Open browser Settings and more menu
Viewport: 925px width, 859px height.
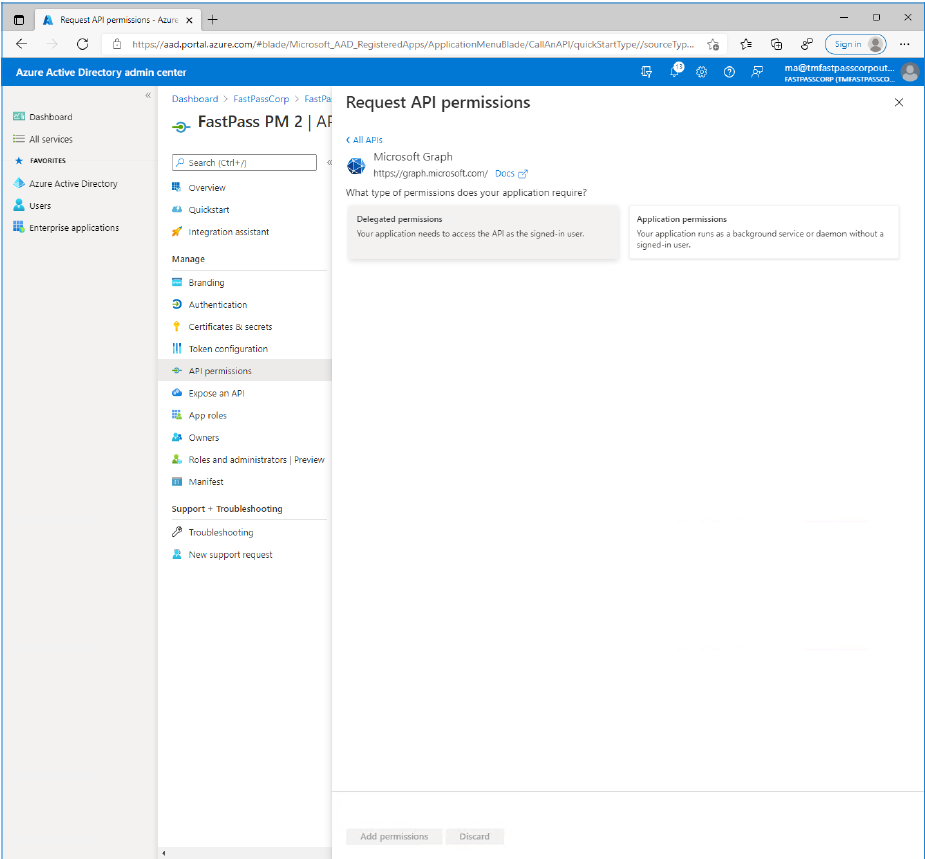point(904,44)
